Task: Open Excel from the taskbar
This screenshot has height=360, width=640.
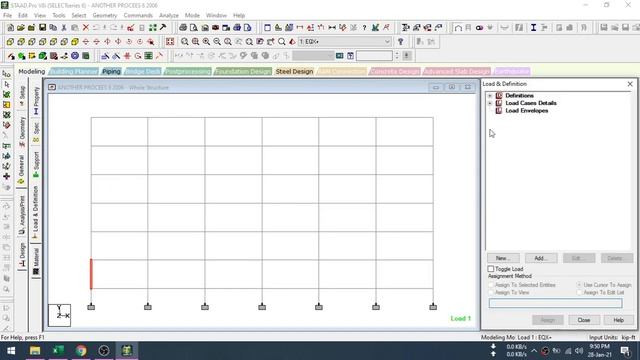Action: (58, 351)
